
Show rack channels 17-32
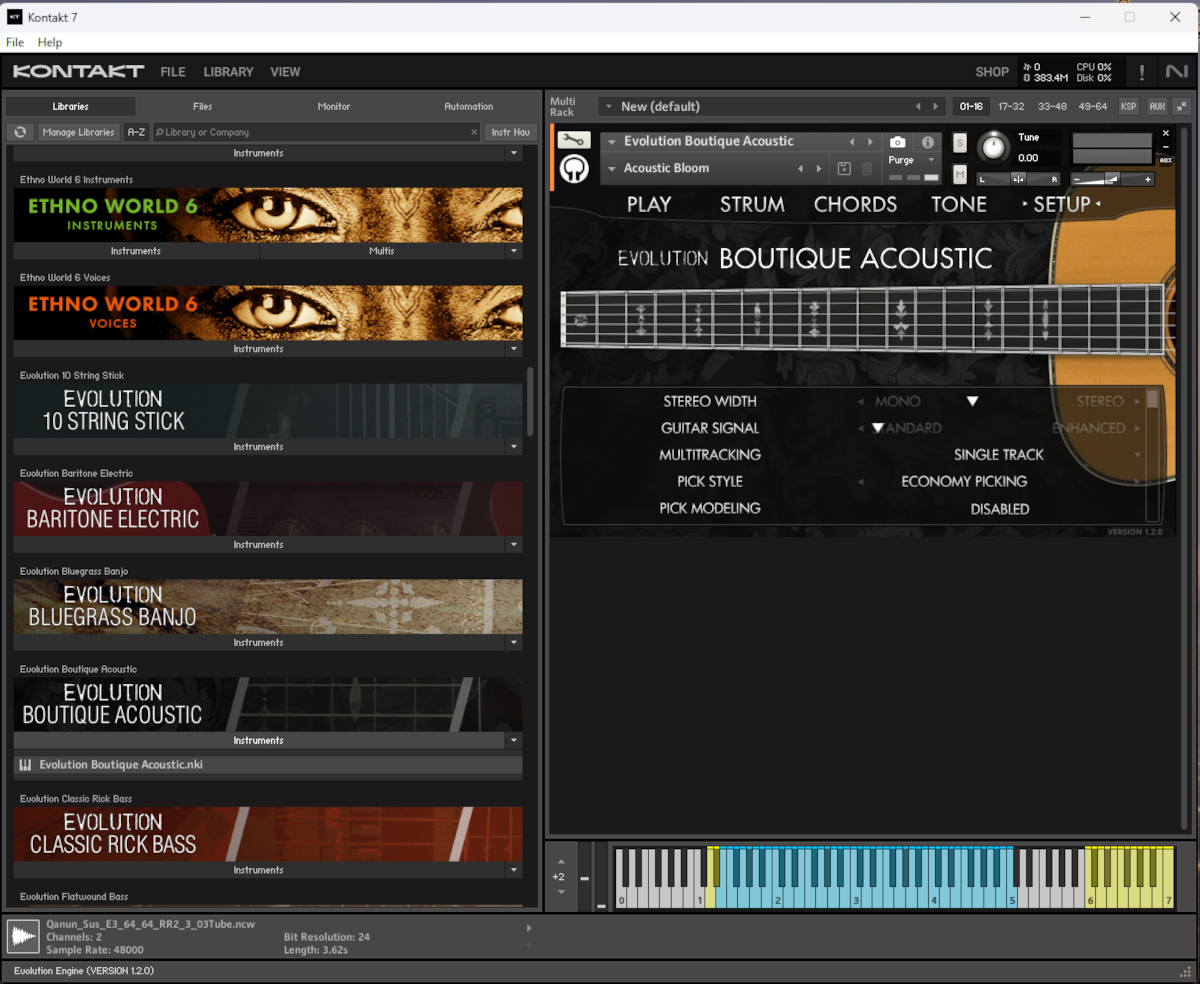point(1011,106)
